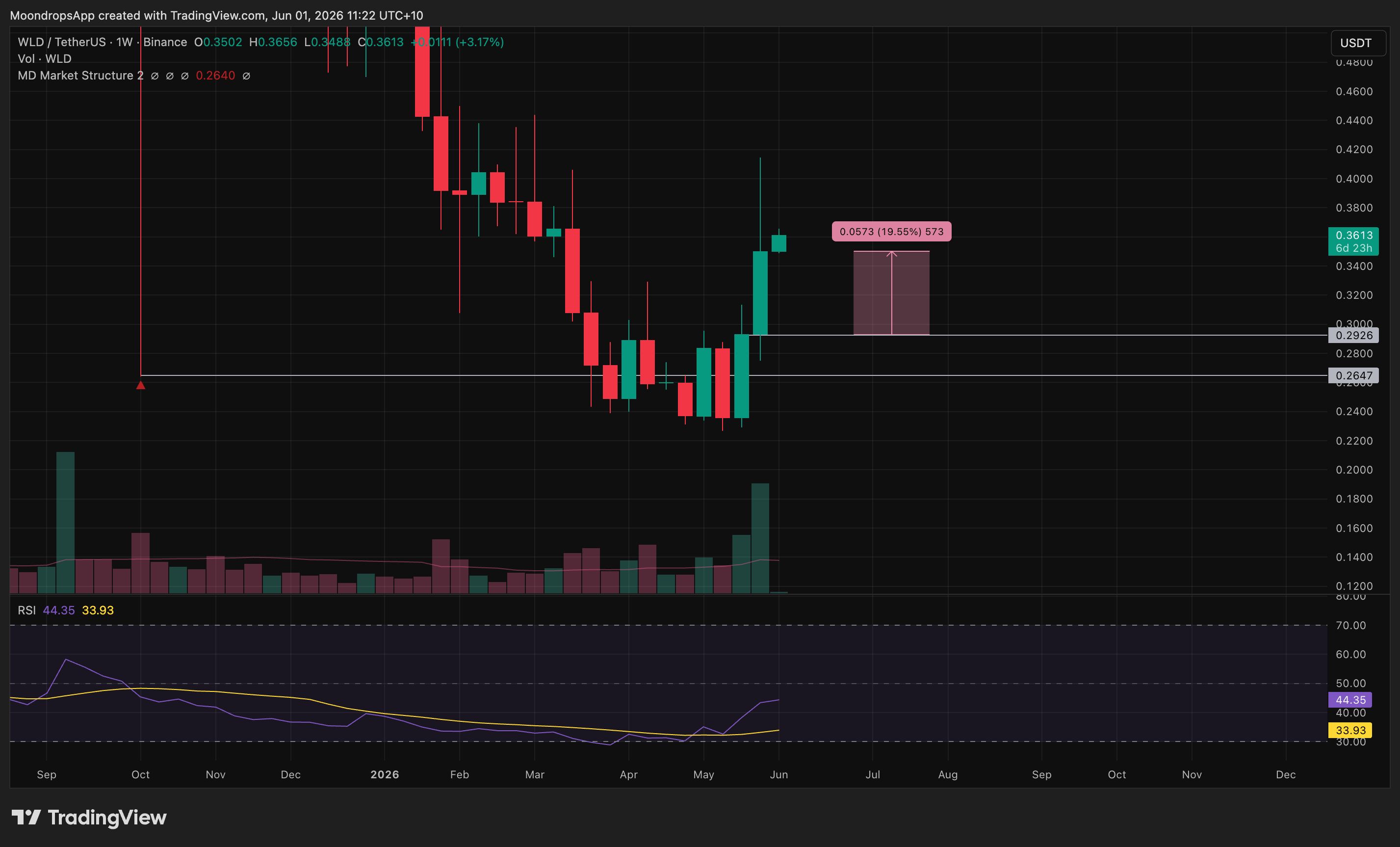This screenshot has width=1400, height=847.
Task: Click the low value L0.3488
Action: (x=327, y=42)
